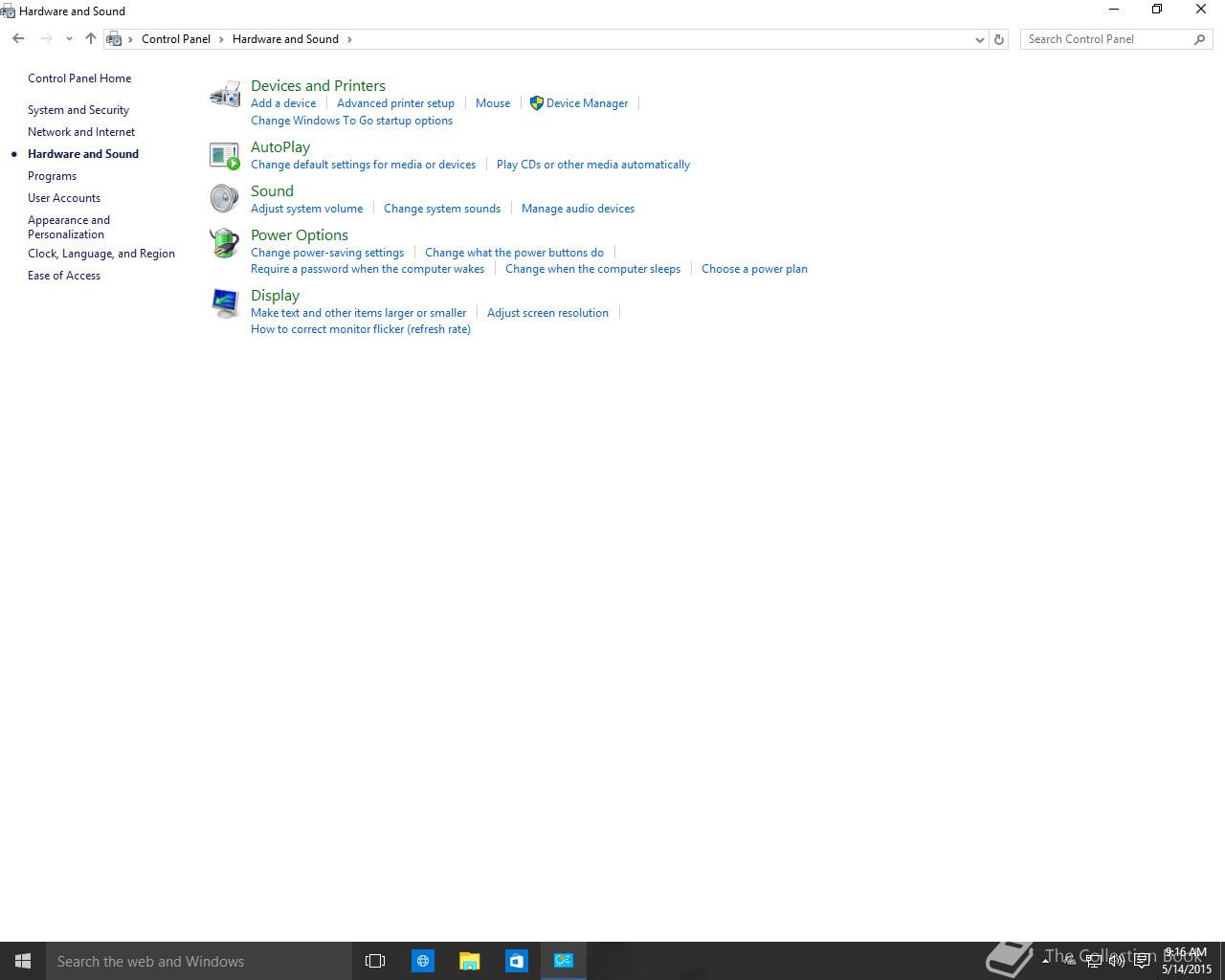Open Mouse settings link
The height and width of the screenshot is (980, 1225).
click(x=493, y=103)
